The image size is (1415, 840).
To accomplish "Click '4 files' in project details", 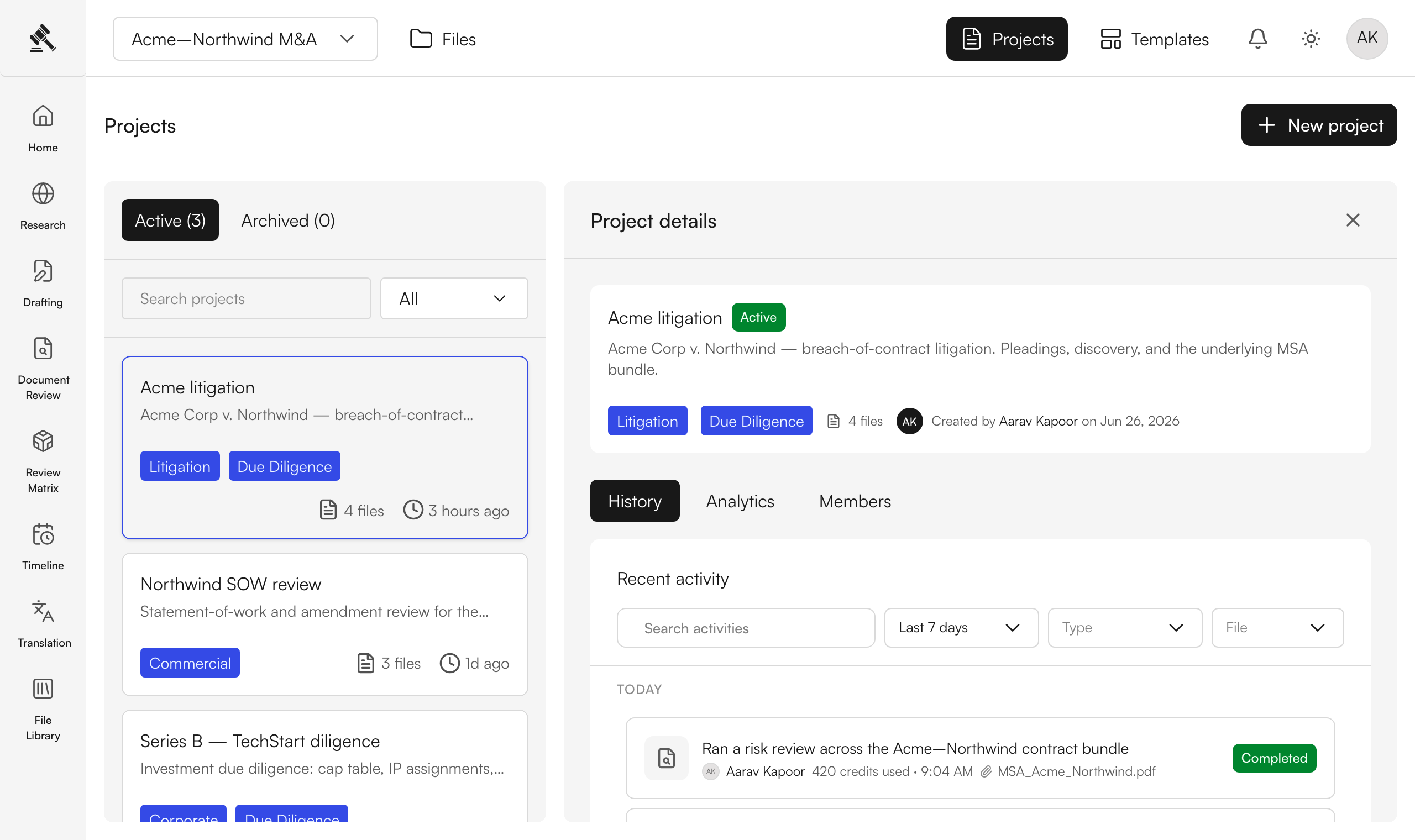I will (865, 421).
